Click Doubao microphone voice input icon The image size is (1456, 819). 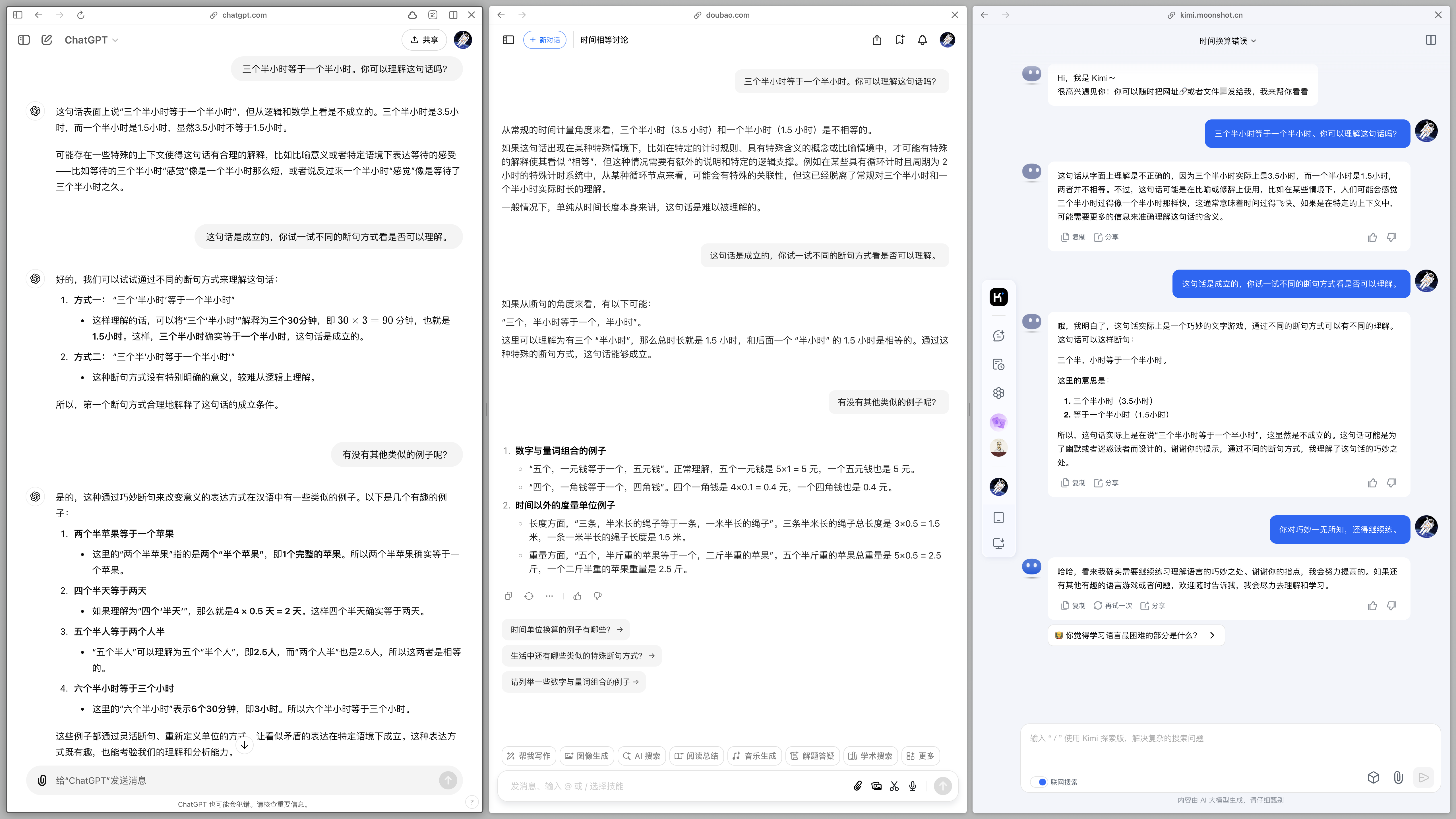913,786
